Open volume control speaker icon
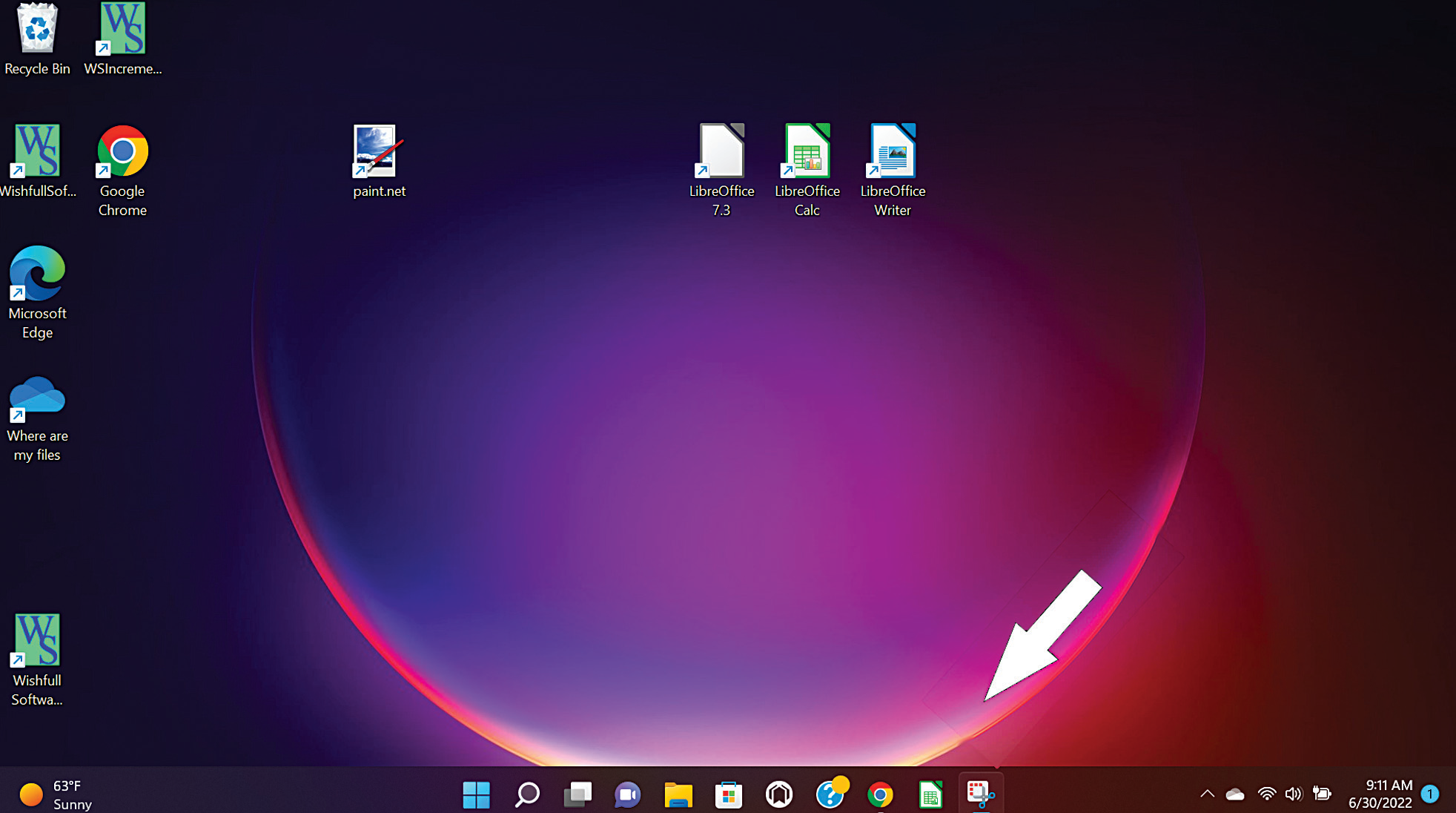The height and width of the screenshot is (813, 1456). coord(1294,794)
